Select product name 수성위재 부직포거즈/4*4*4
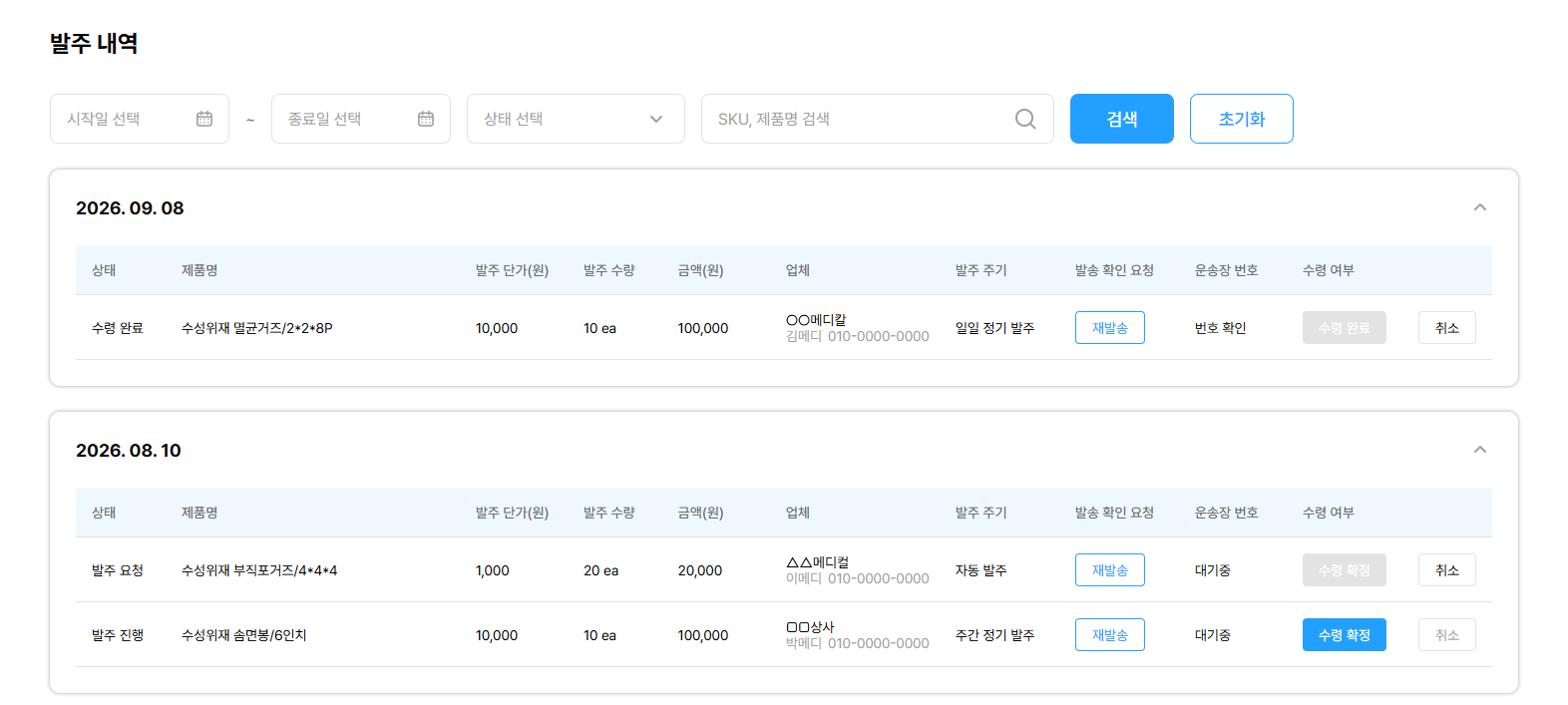1568x705 pixels. [x=259, y=570]
